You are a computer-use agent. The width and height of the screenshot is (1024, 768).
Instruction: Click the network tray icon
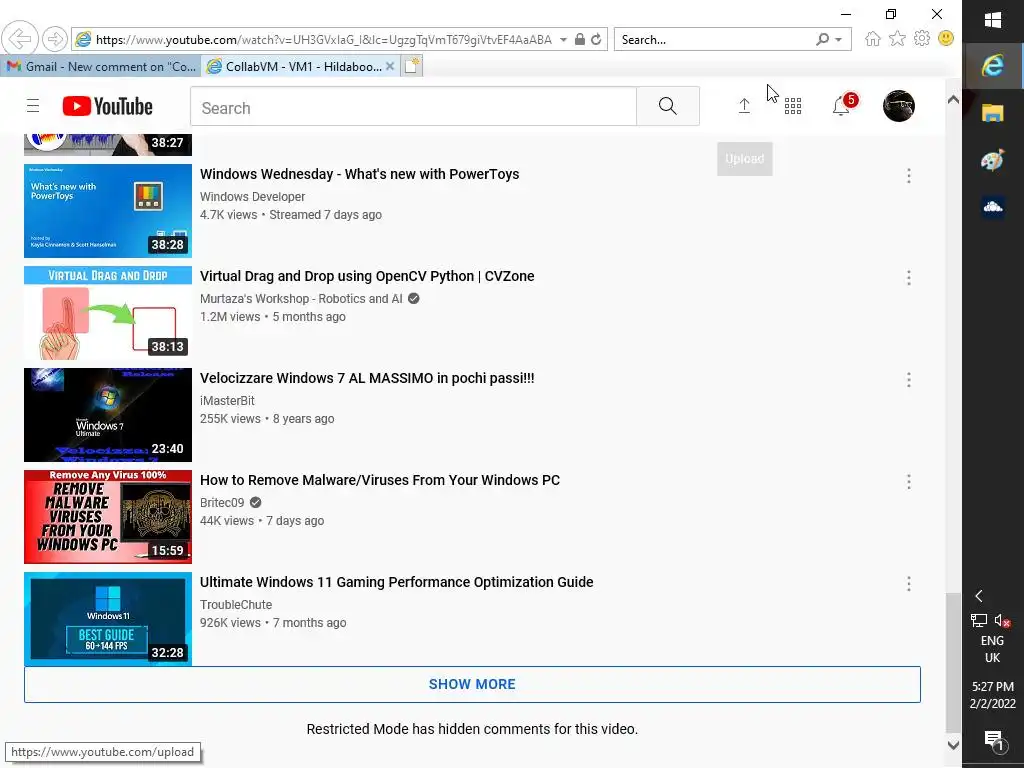[978, 620]
